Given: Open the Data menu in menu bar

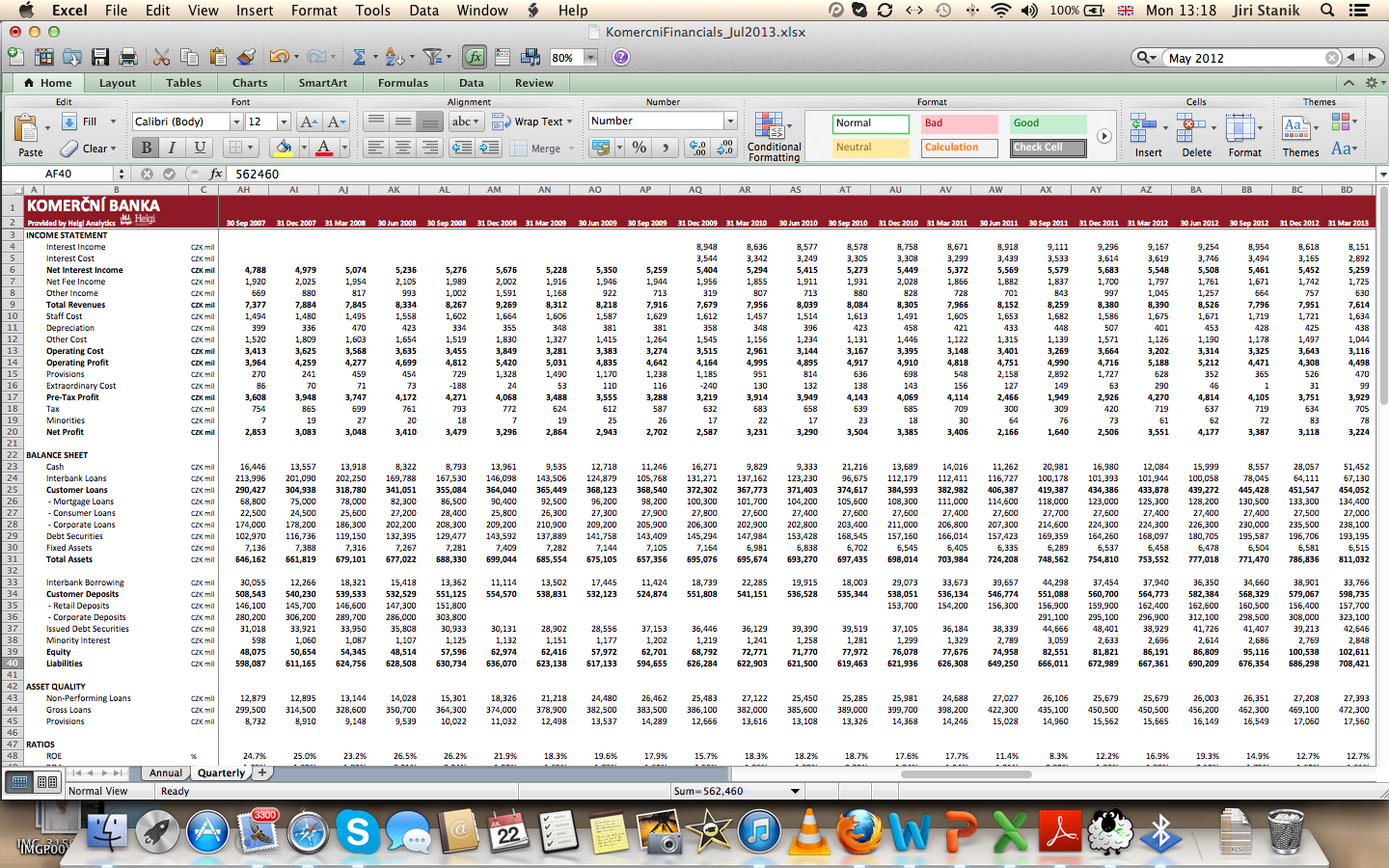Looking at the screenshot, I should [x=423, y=11].
